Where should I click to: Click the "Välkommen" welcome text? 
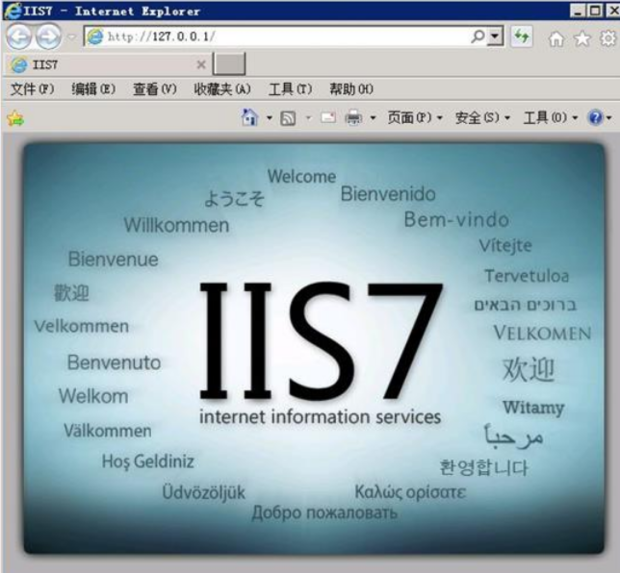(108, 431)
